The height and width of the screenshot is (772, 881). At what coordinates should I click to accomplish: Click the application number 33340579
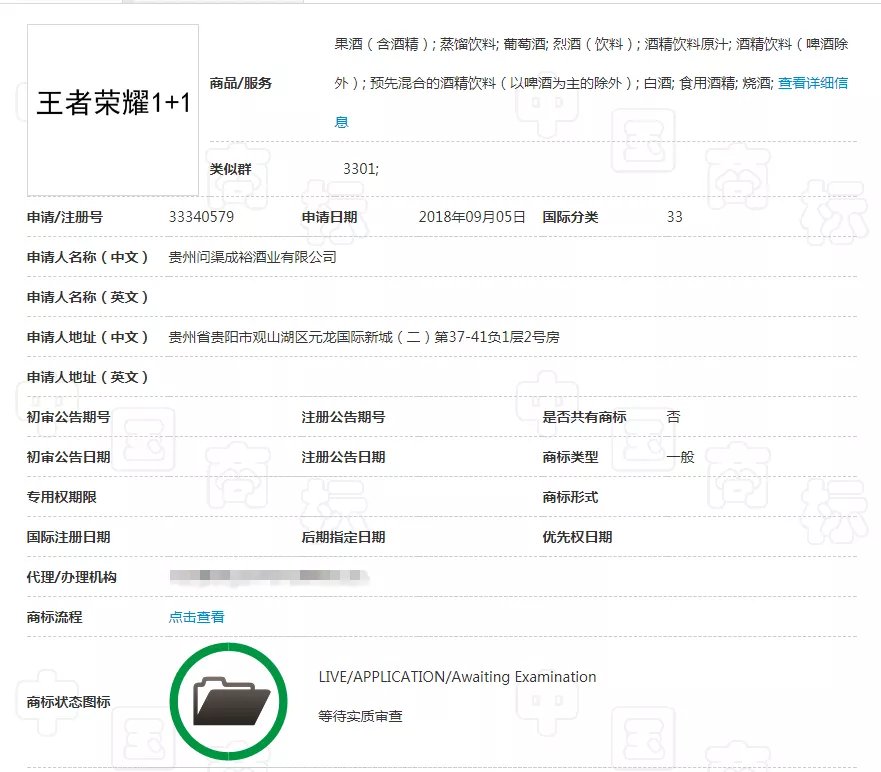point(201,217)
